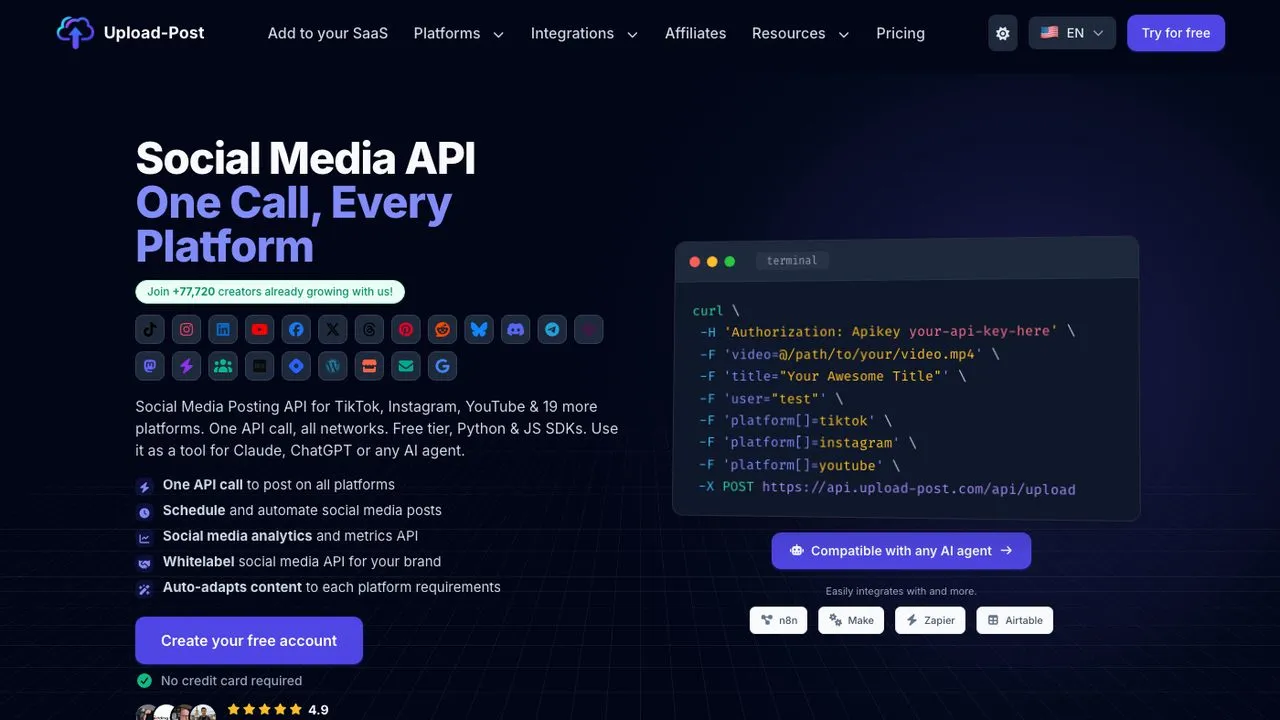Open the Zapier integration chip

[931, 620]
